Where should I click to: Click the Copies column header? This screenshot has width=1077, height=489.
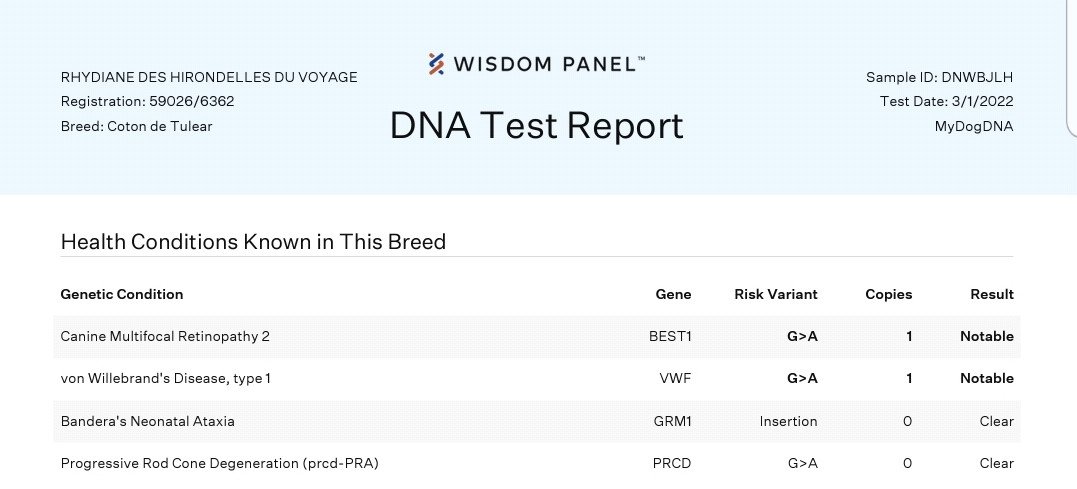(889, 294)
